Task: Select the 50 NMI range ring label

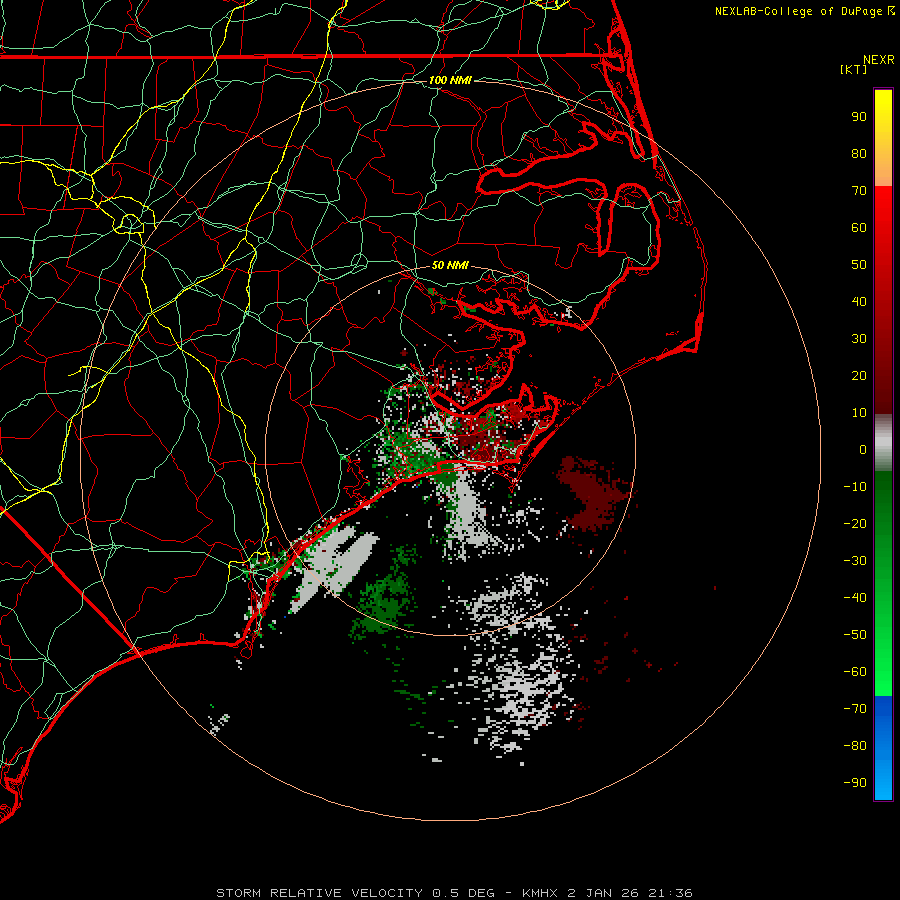Action: click(x=450, y=265)
